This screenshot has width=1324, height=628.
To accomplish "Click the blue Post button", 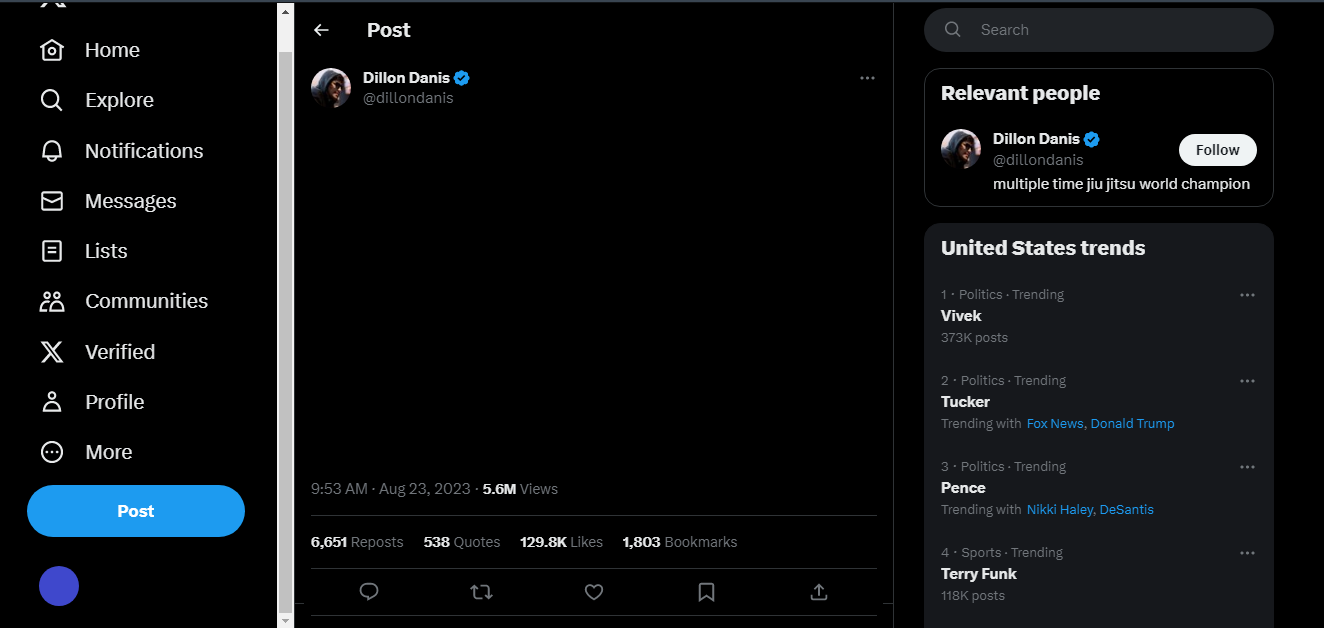I will 136,511.
